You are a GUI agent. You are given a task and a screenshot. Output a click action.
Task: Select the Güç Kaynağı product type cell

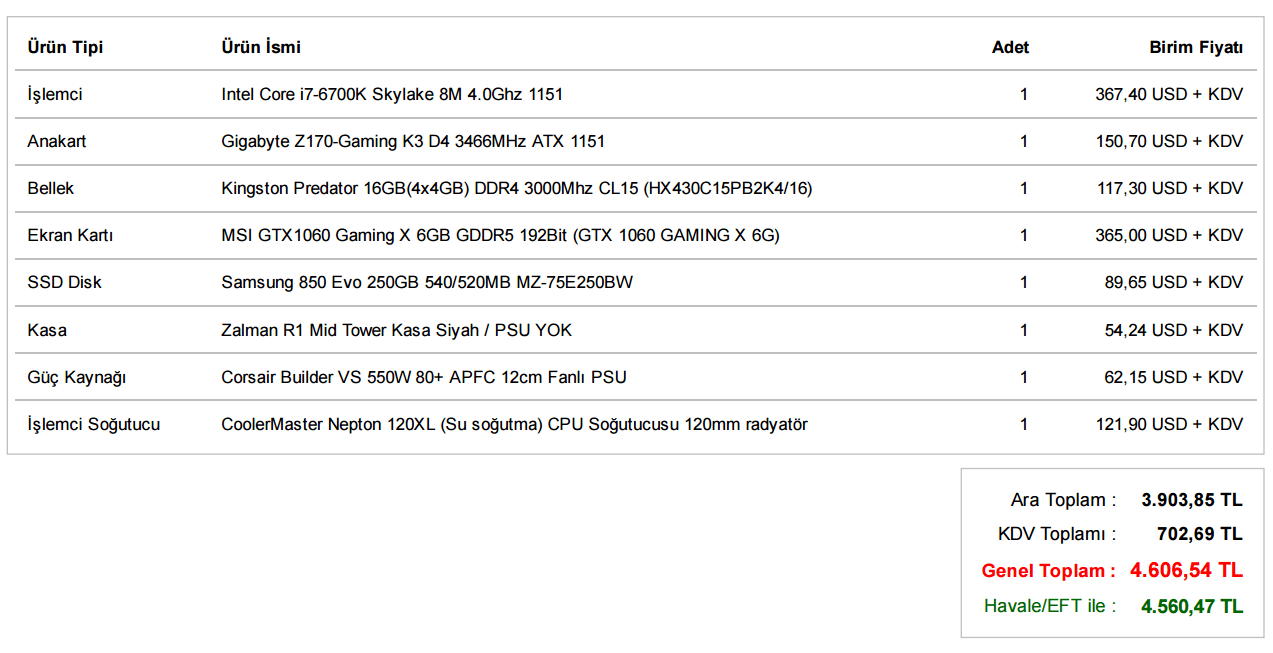77,377
